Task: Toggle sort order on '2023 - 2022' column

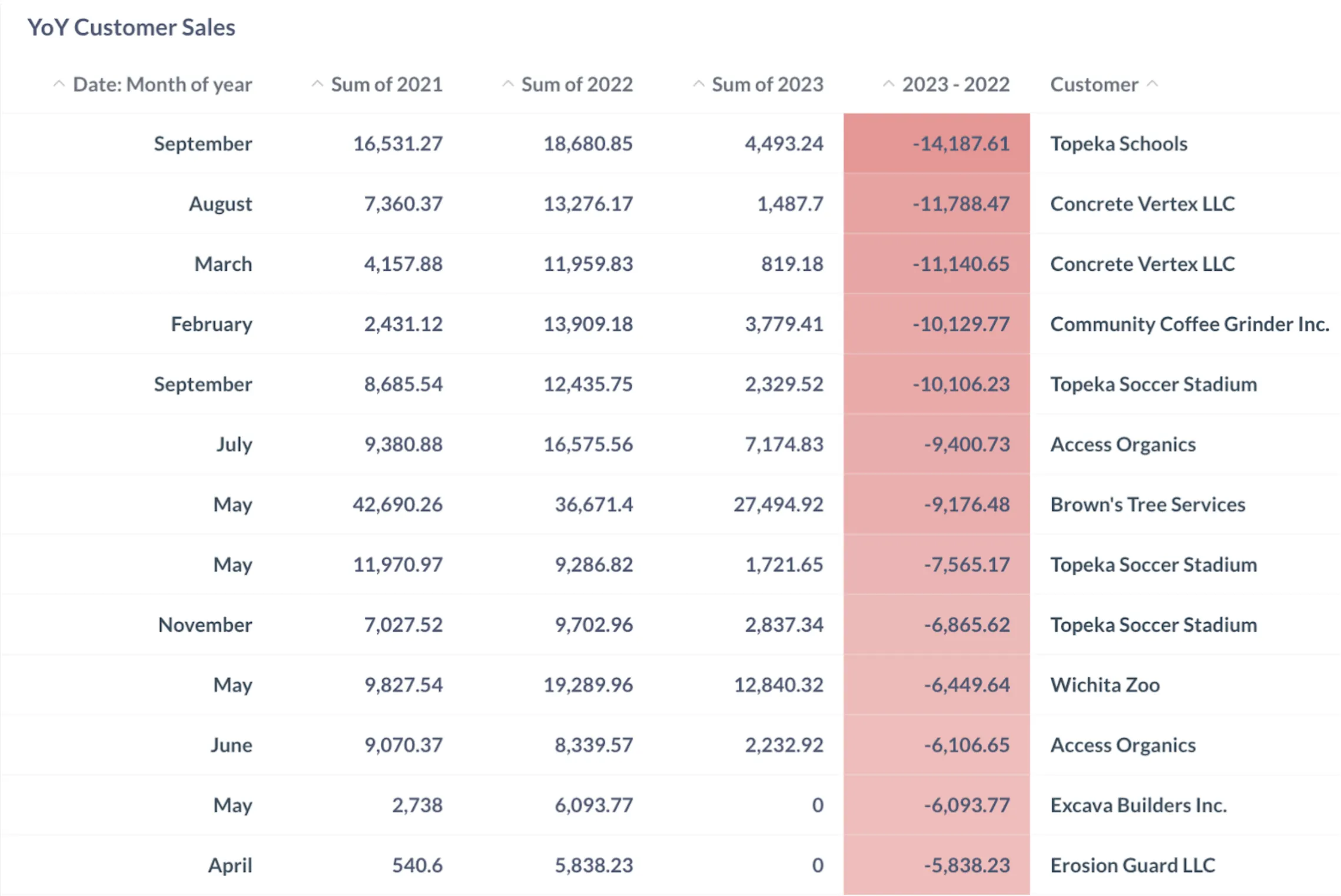Action: point(889,84)
